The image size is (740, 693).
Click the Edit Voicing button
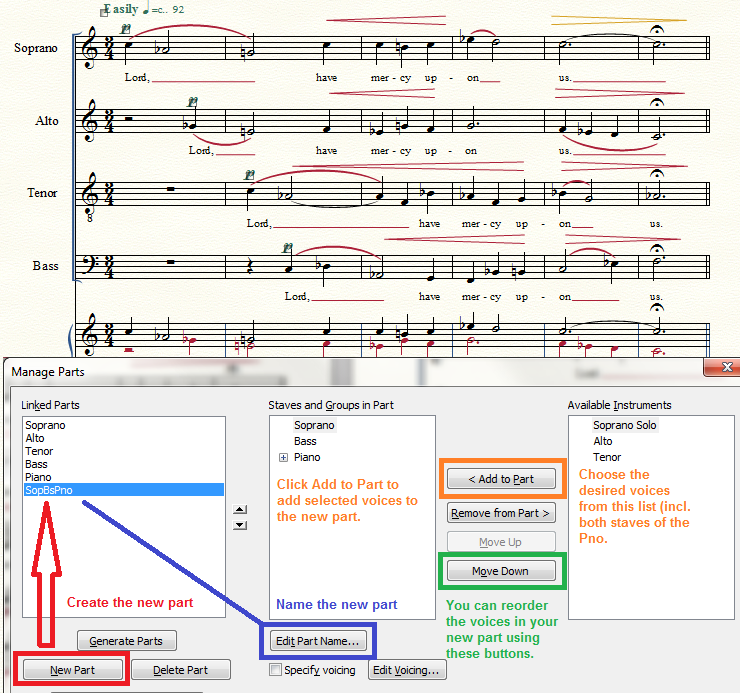point(407,671)
